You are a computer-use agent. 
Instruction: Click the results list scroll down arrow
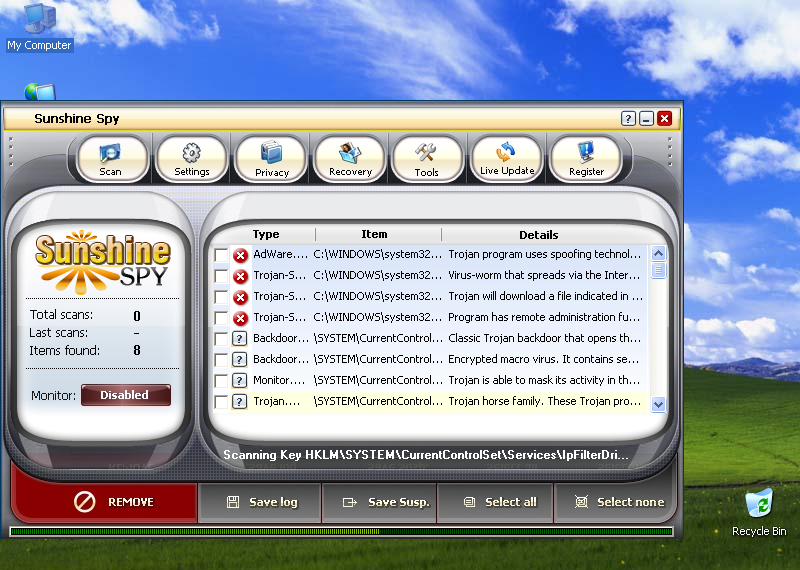point(658,404)
